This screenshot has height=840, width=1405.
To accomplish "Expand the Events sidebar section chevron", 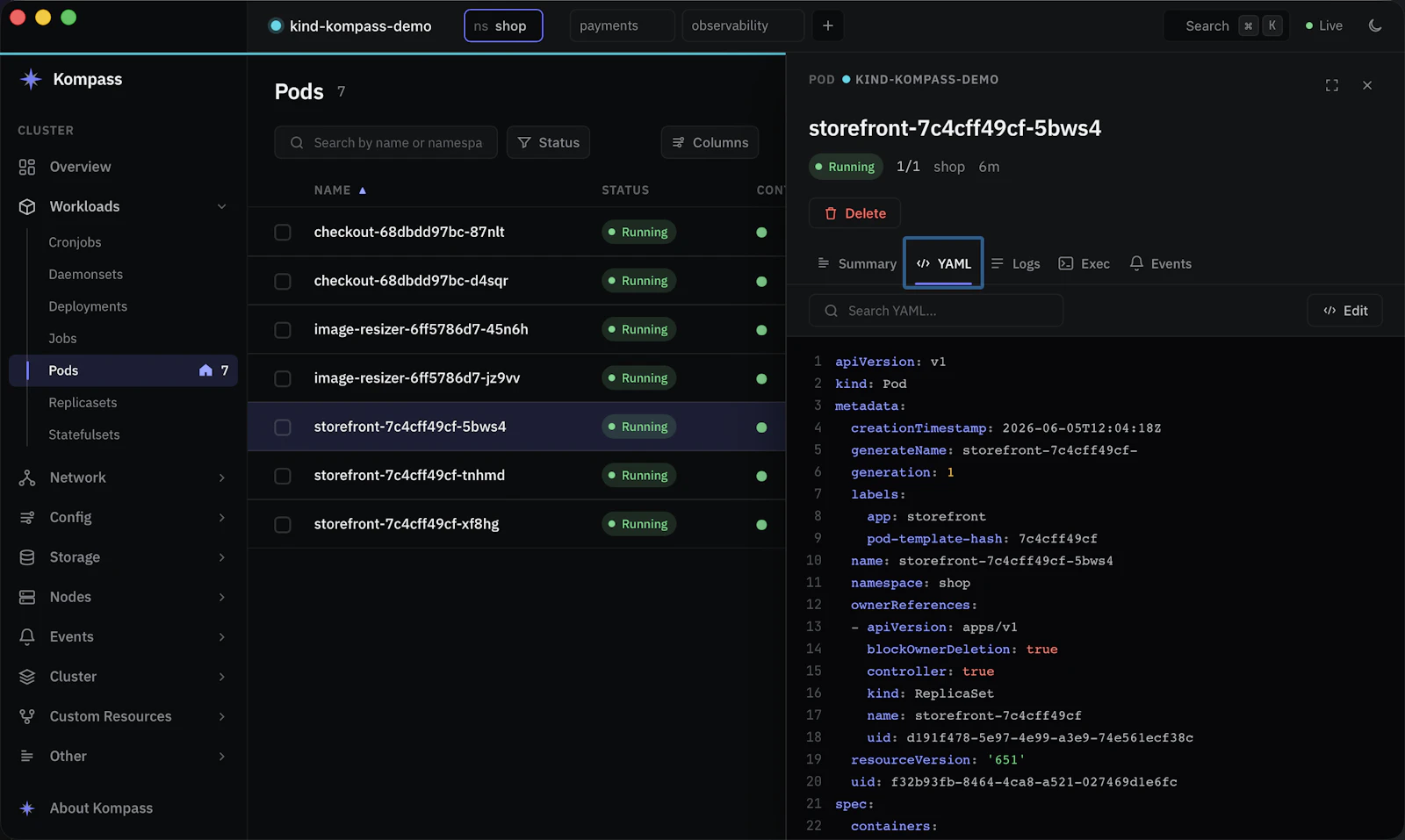I will point(221,636).
